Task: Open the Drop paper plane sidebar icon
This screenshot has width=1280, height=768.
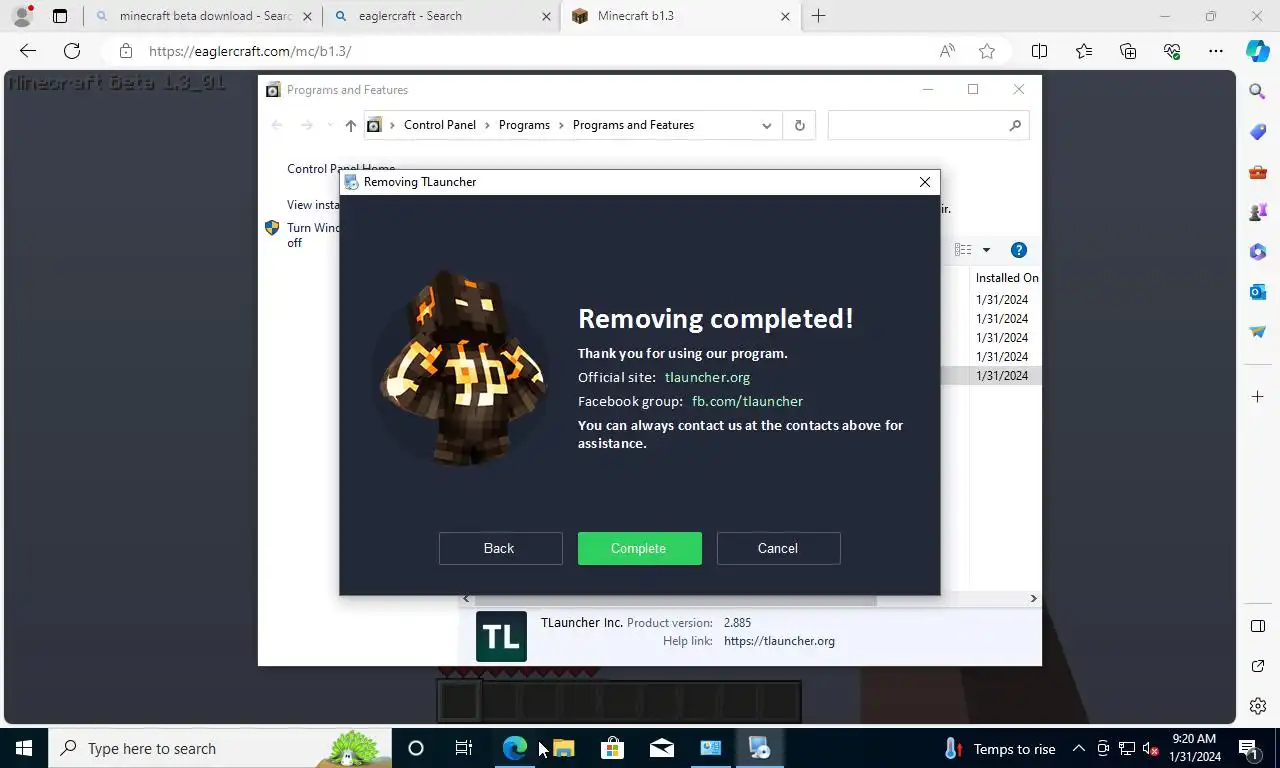Action: click(1258, 332)
